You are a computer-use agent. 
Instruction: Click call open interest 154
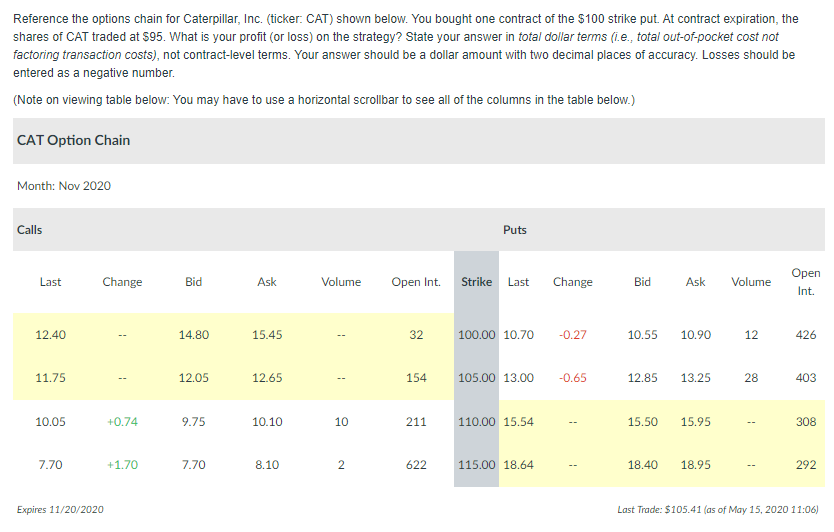tap(416, 378)
